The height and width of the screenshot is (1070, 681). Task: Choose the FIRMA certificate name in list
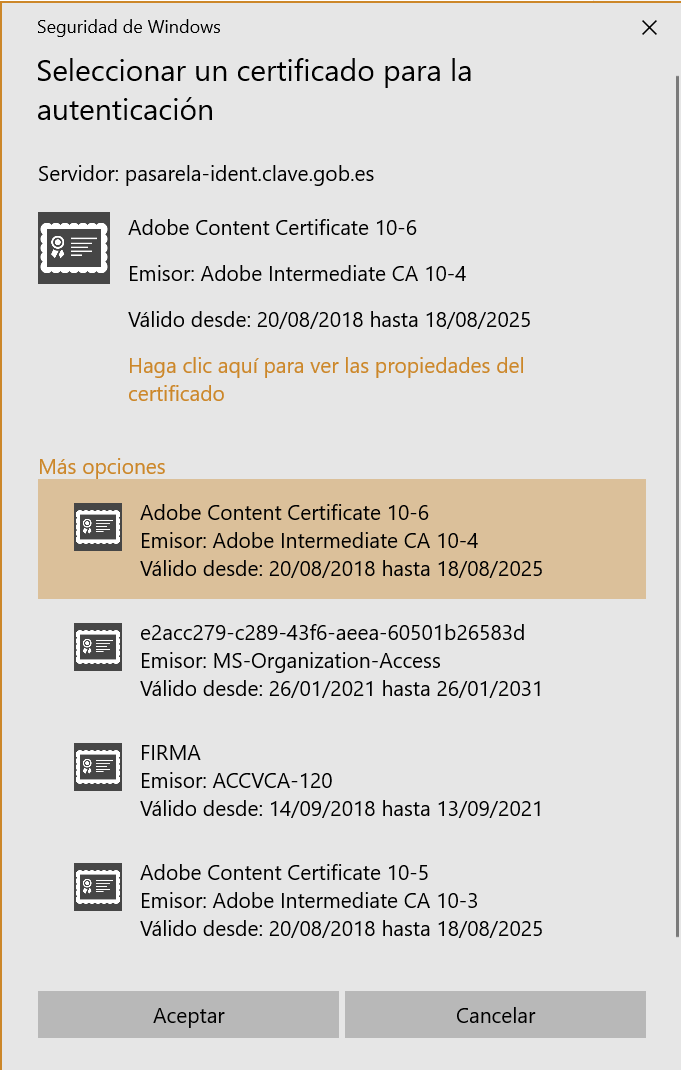171,753
